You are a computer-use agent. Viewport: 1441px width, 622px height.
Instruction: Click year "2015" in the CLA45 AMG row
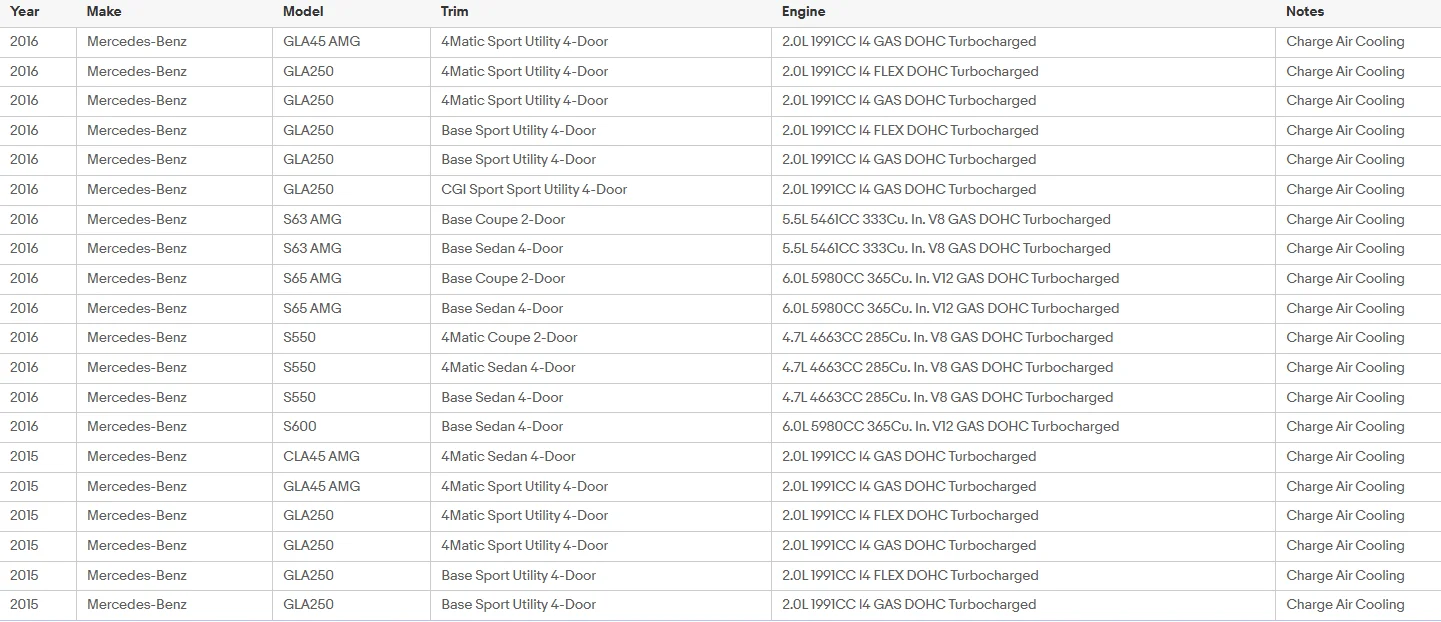24,456
